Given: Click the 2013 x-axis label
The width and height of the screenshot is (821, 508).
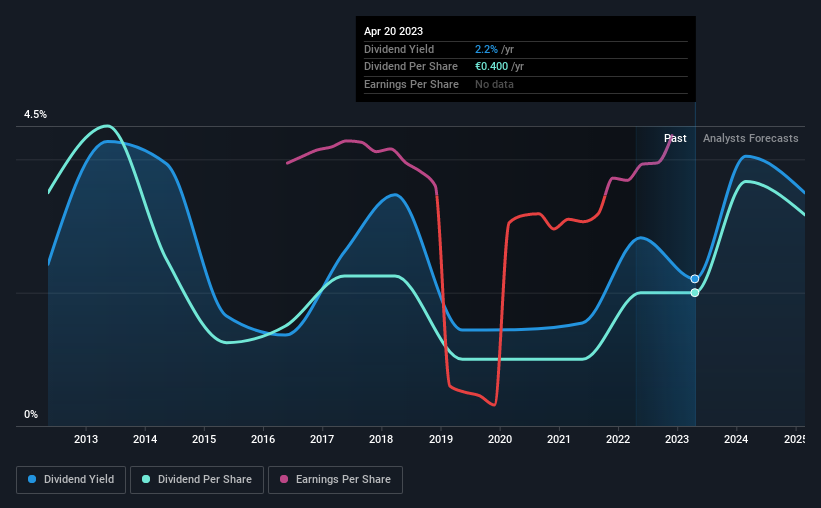Looking at the screenshot, I should [86, 439].
